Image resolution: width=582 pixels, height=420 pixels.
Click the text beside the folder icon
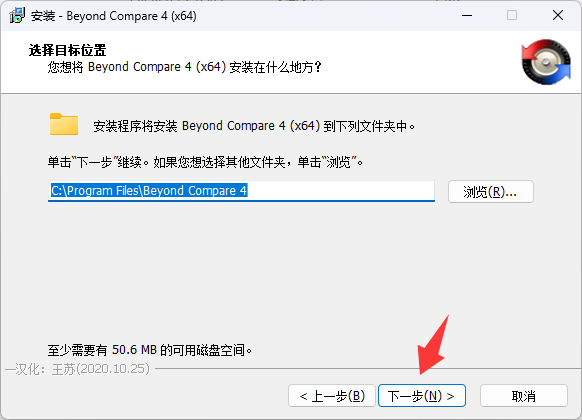pyautogui.click(x=254, y=126)
